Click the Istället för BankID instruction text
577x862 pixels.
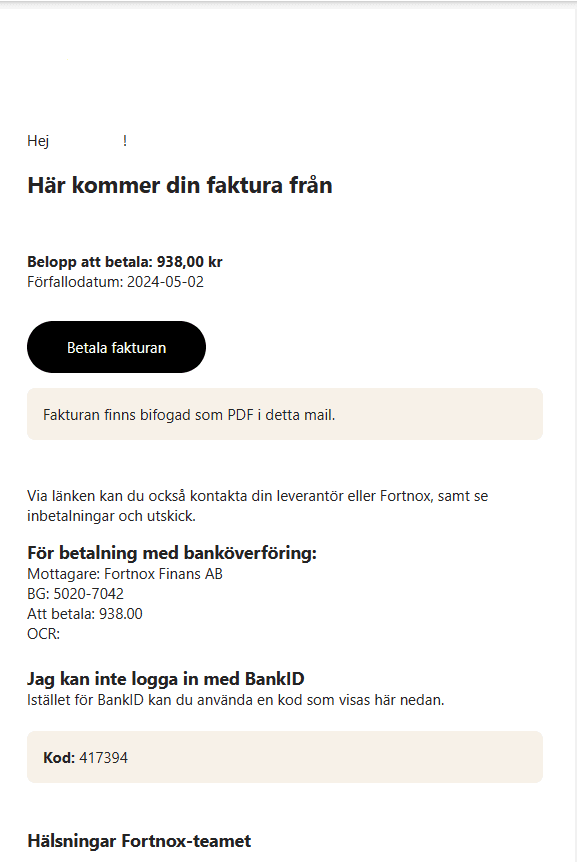pos(236,700)
